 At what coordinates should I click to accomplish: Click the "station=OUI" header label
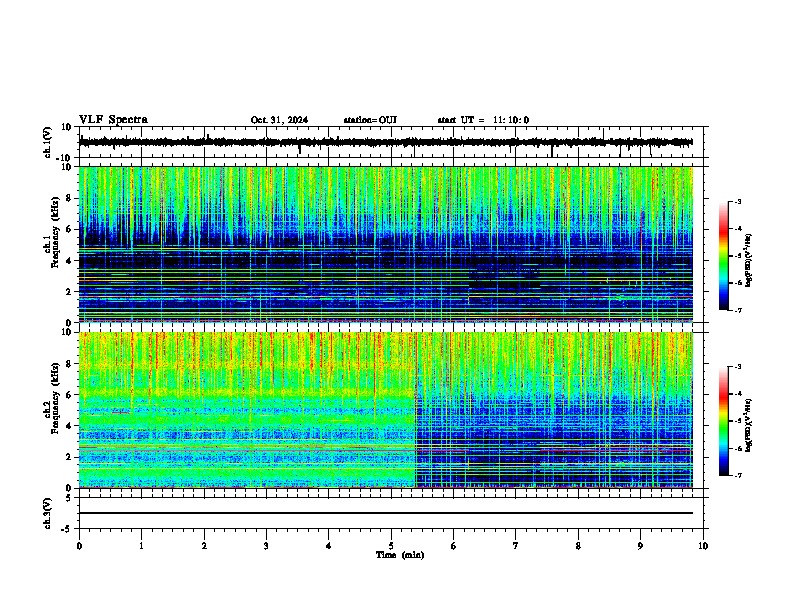click(x=370, y=120)
